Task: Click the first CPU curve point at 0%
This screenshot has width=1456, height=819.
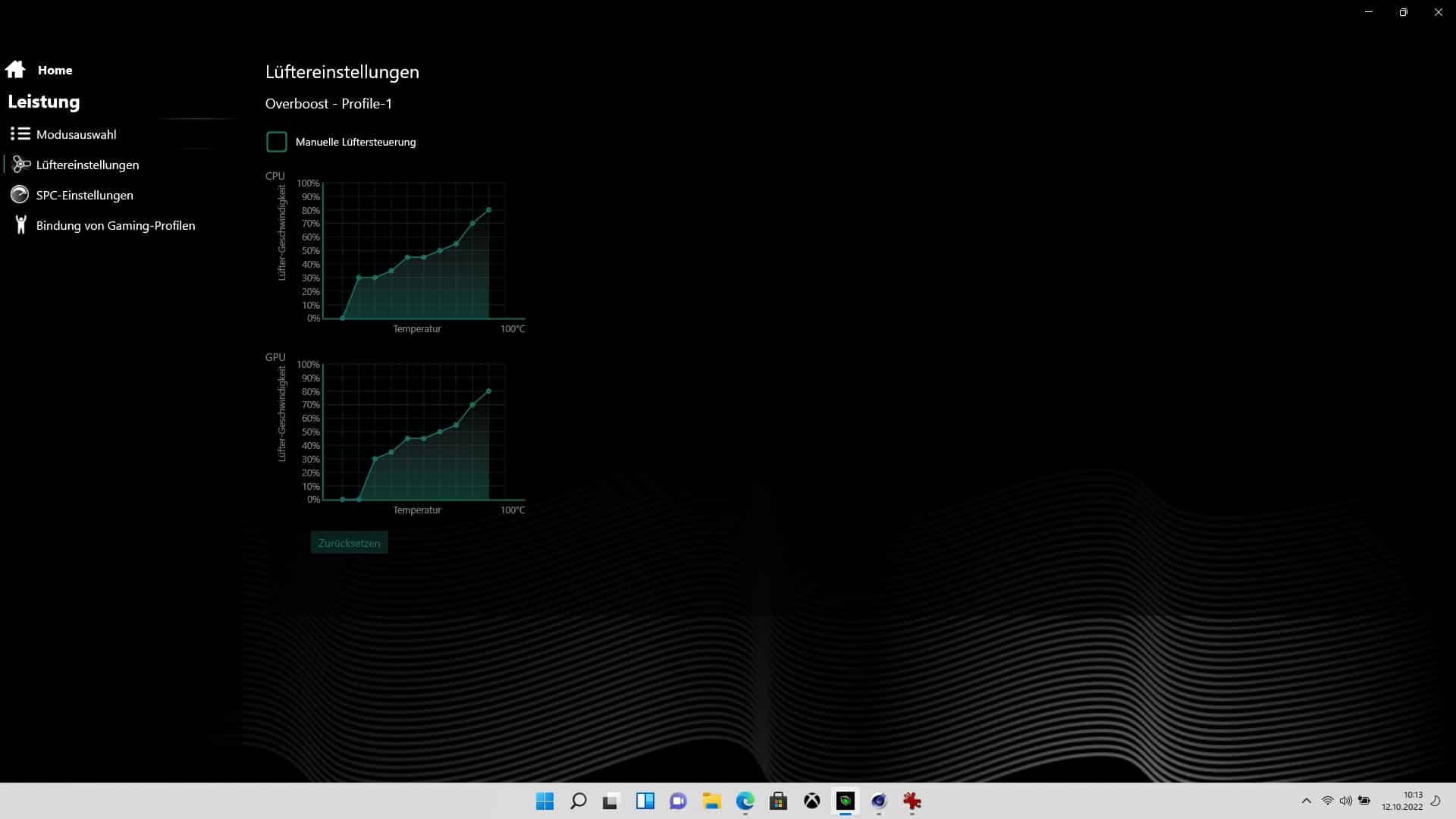Action: tap(343, 318)
